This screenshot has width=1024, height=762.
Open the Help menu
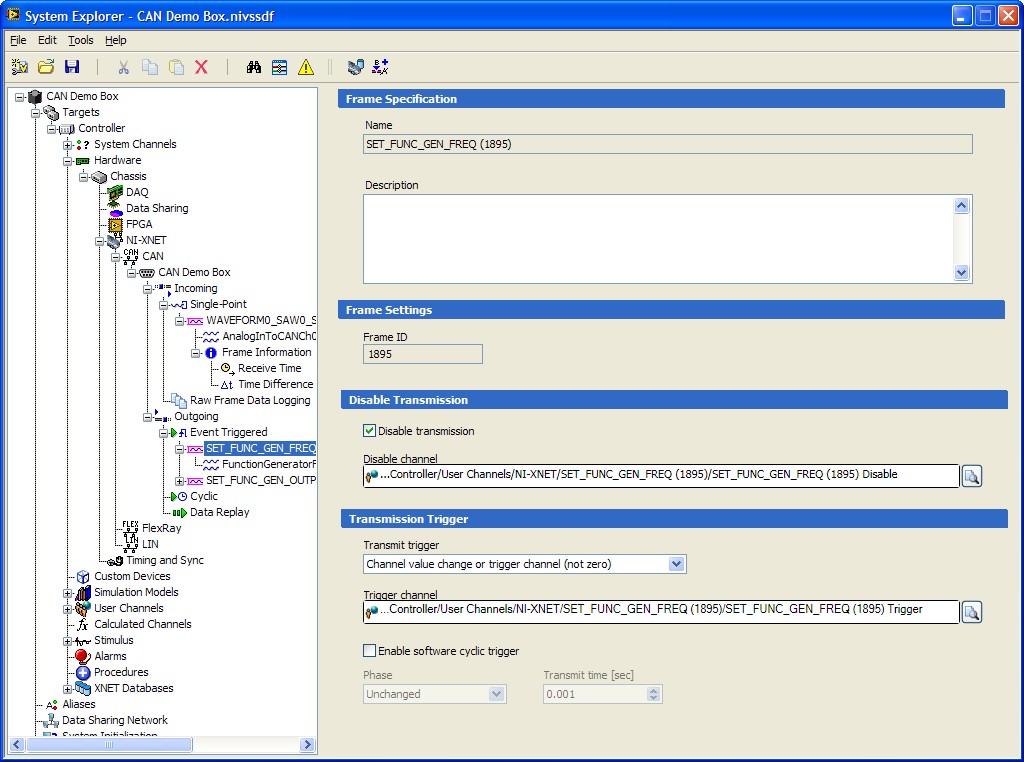pyautogui.click(x=116, y=40)
